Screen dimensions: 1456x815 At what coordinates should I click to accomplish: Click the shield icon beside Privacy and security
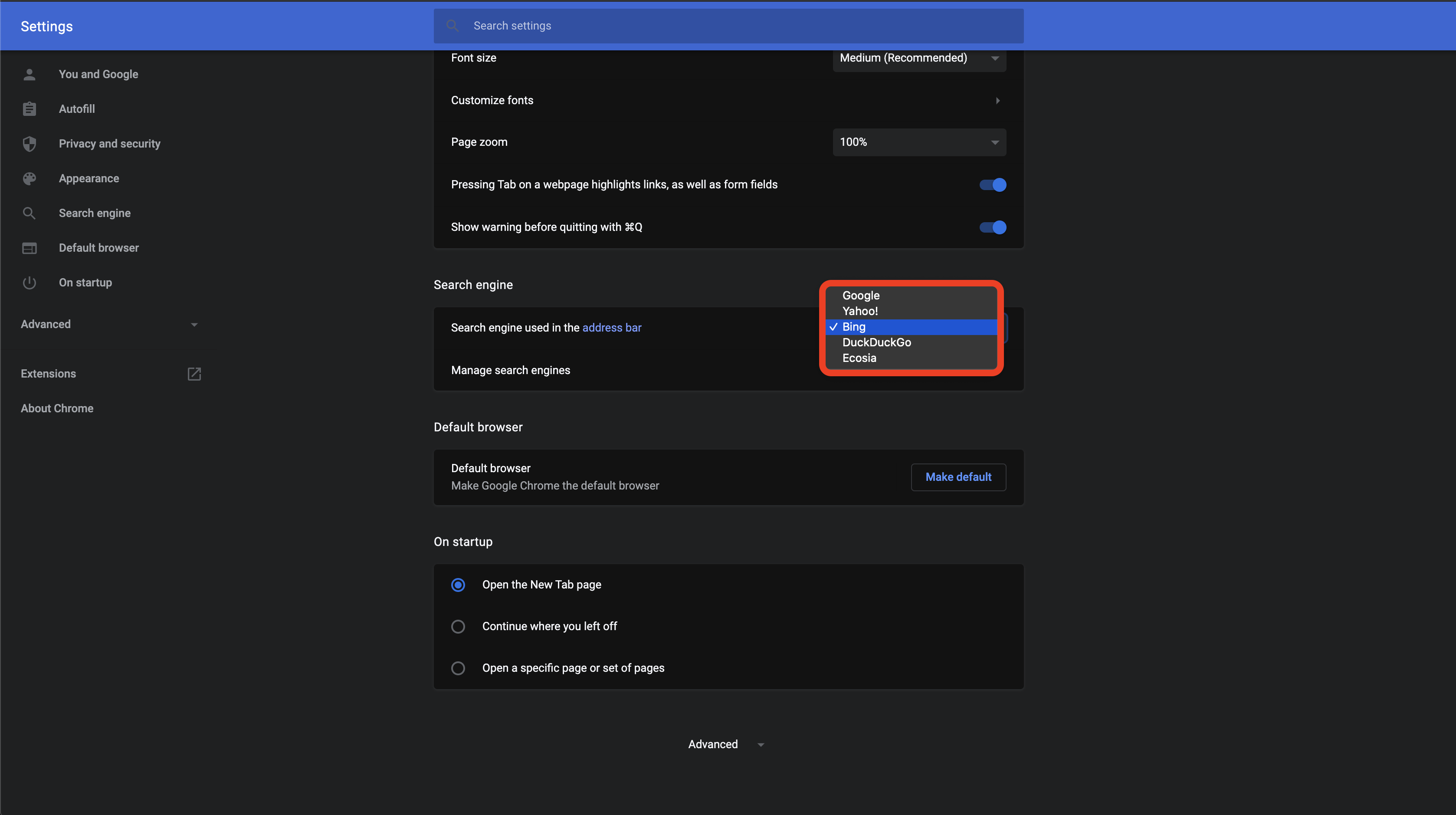tap(30, 144)
